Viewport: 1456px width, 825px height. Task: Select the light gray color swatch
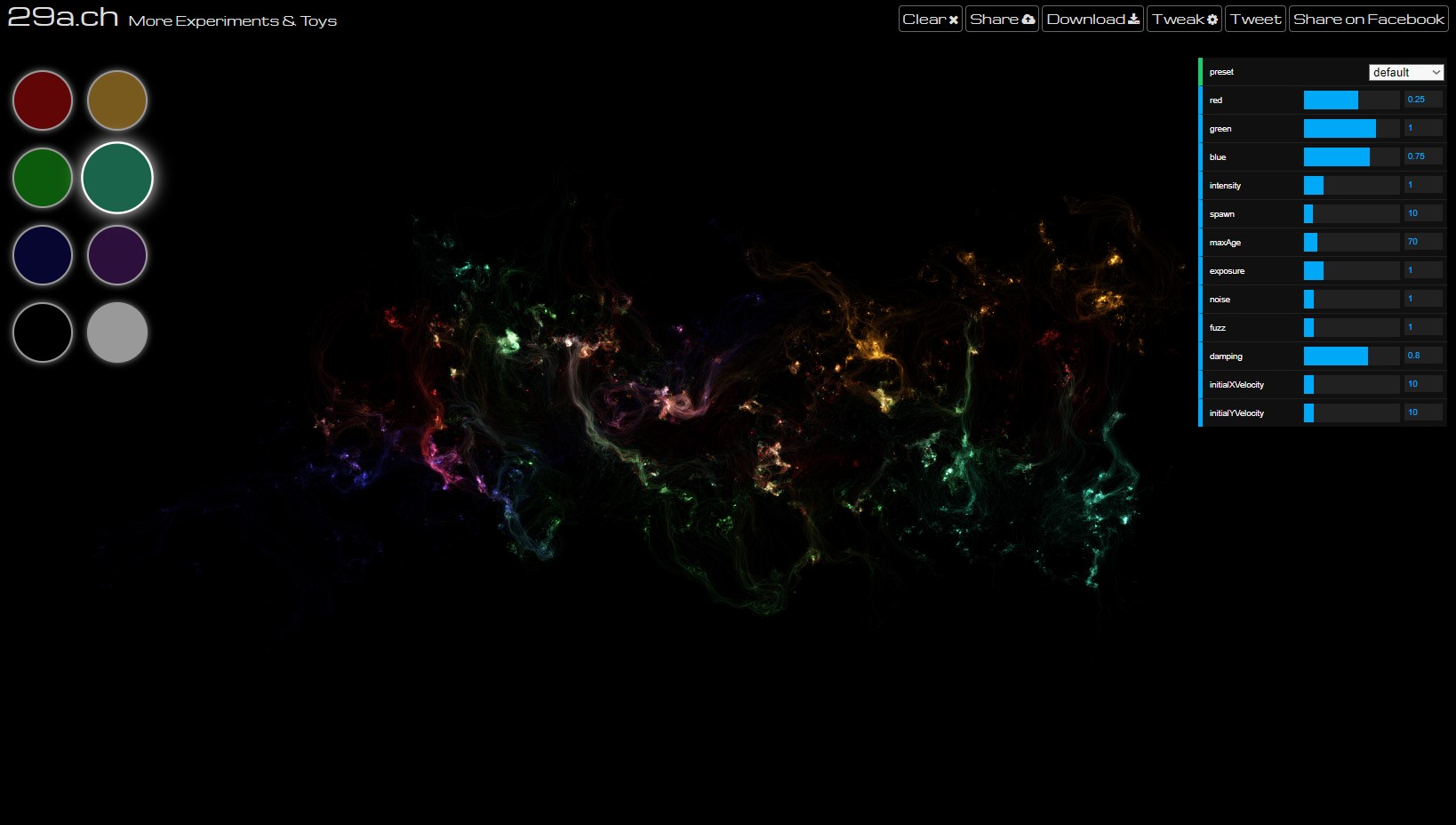tap(117, 332)
